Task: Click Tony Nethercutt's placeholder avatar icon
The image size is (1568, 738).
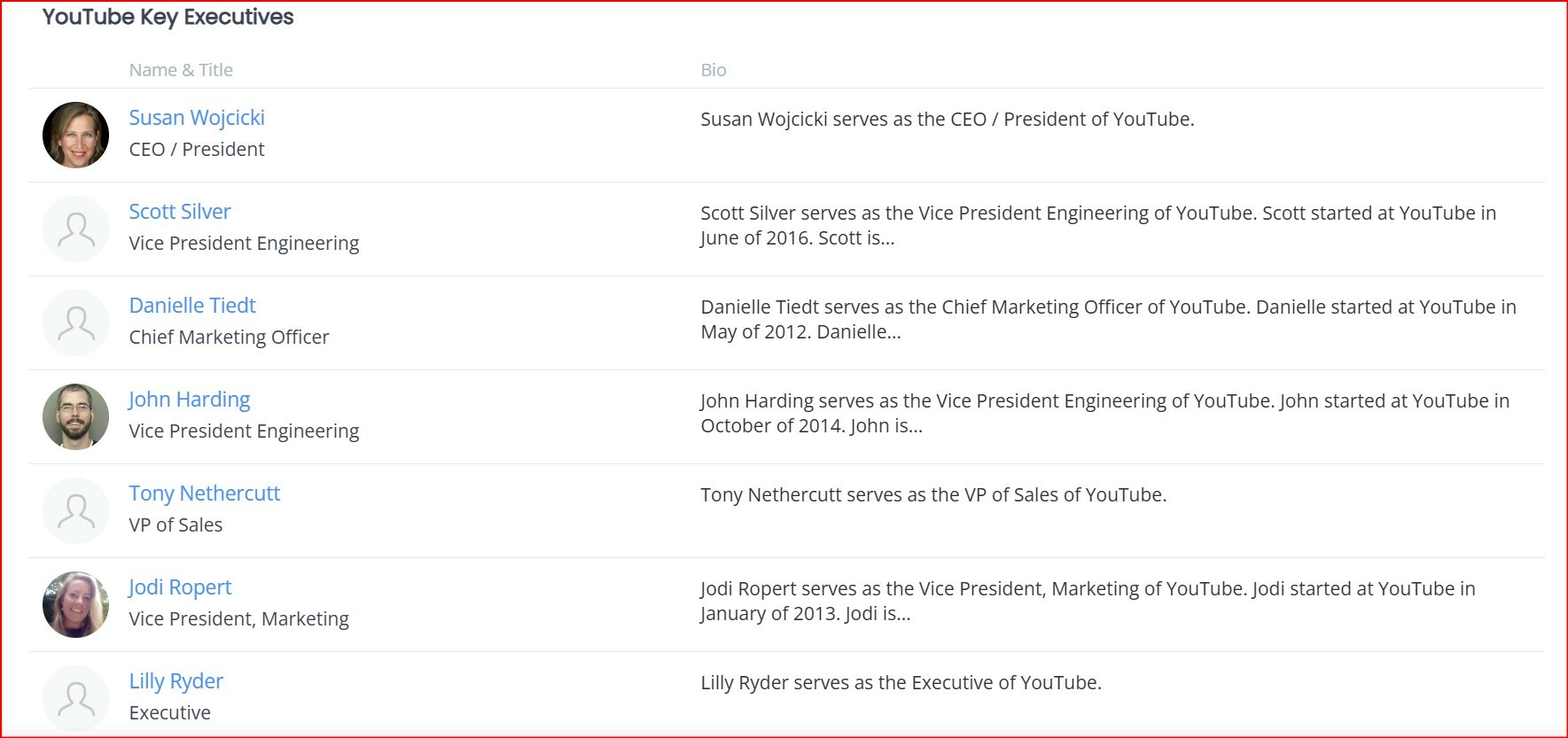Action: click(76, 510)
